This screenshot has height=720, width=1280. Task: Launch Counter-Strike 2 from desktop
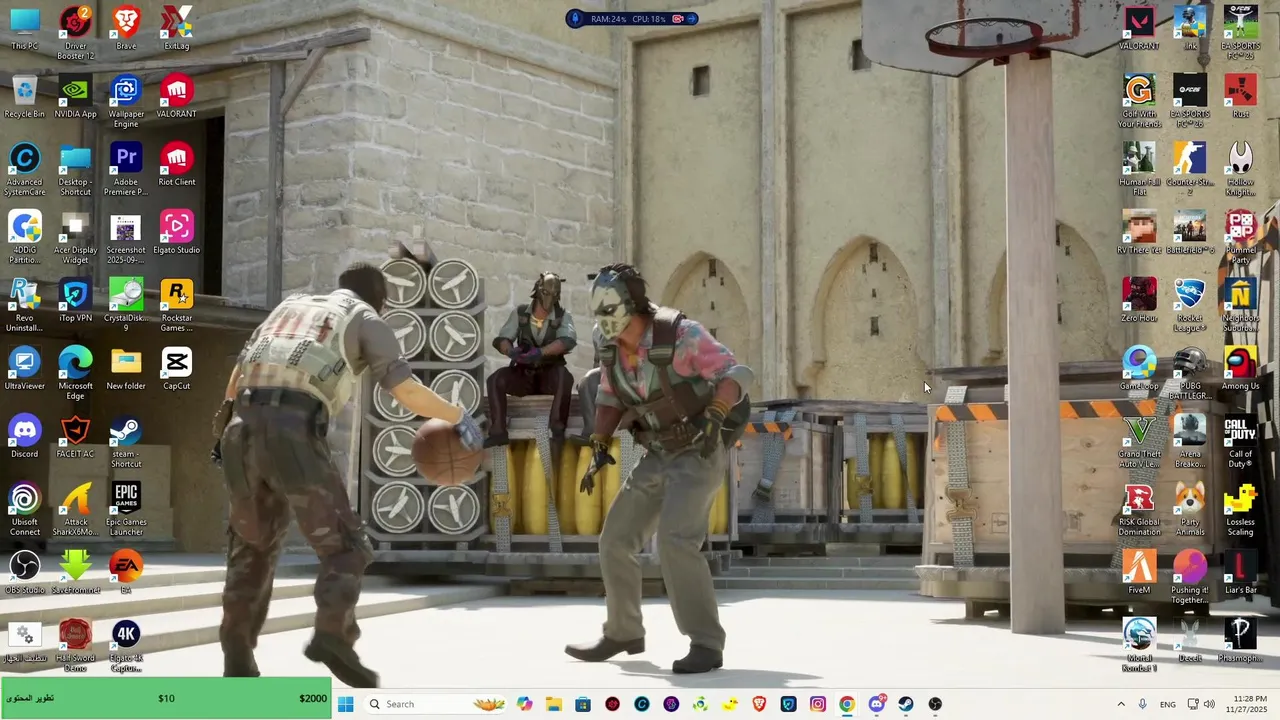(x=1190, y=168)
